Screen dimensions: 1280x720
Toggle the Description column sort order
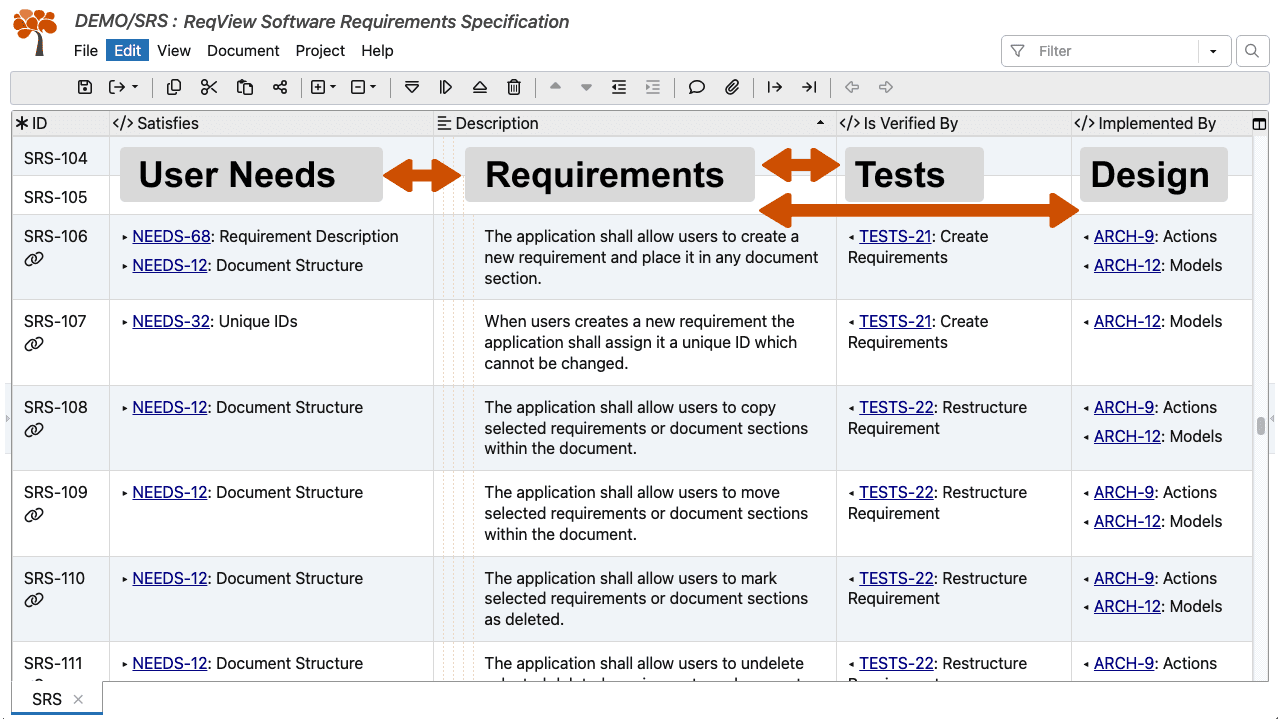tap(820, 123)
